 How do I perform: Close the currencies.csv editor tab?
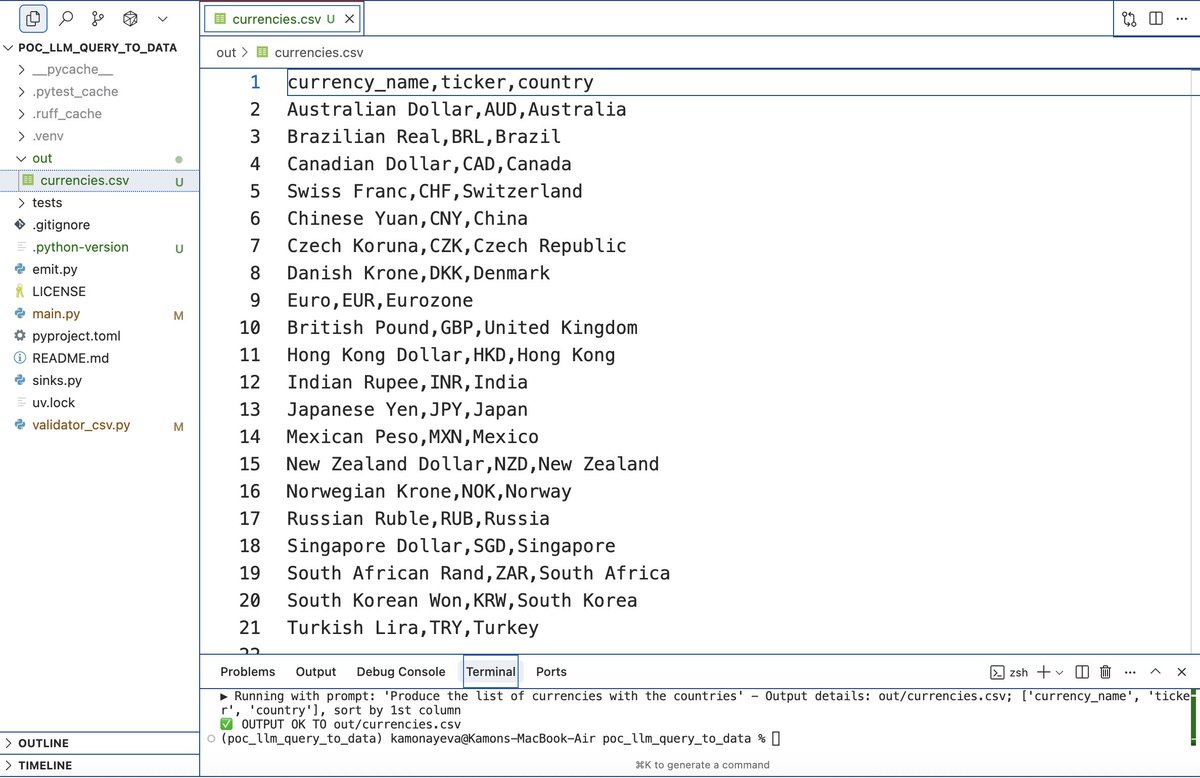click(348, 18)
